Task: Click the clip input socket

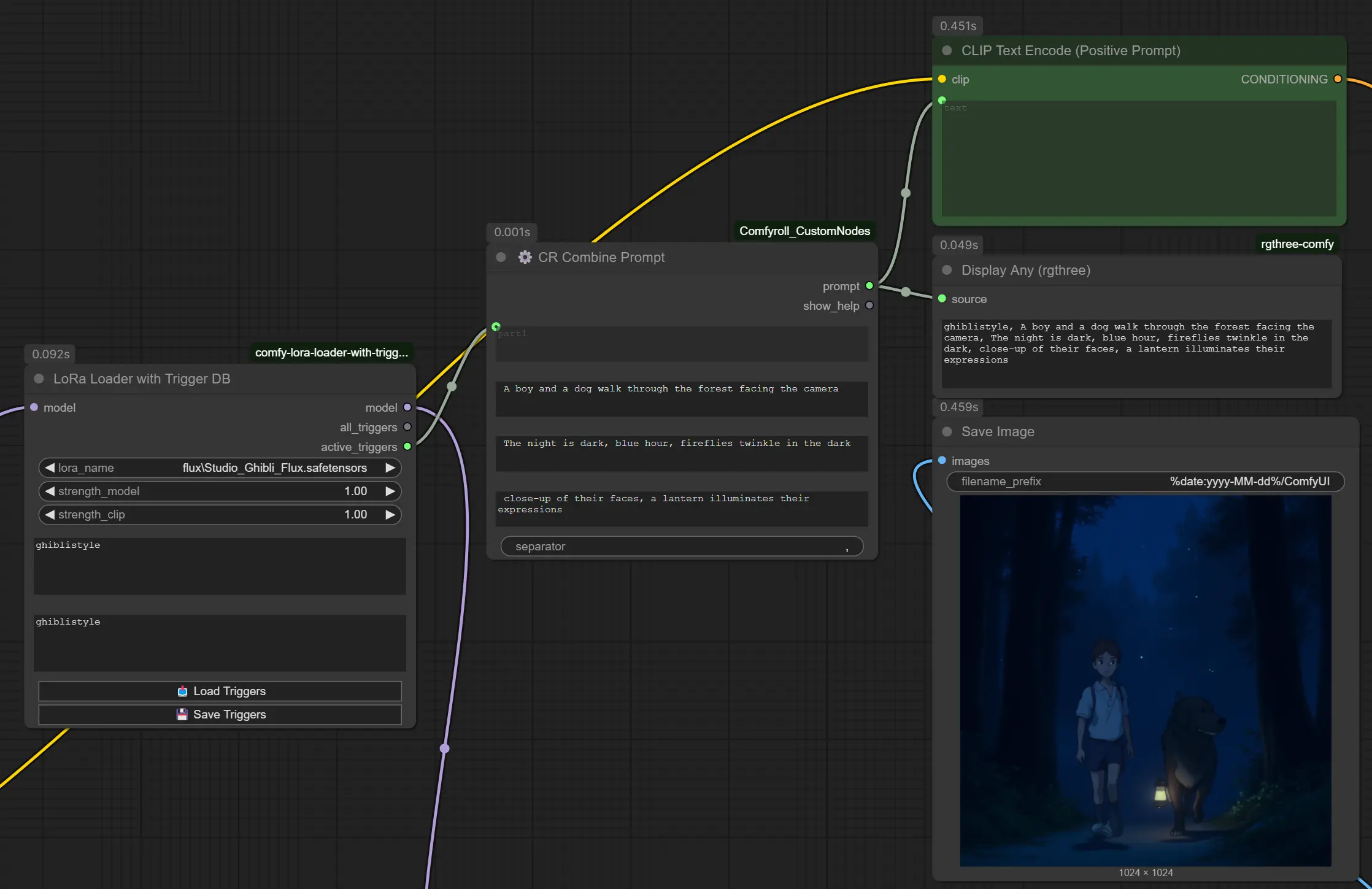Action: [942, 79]
